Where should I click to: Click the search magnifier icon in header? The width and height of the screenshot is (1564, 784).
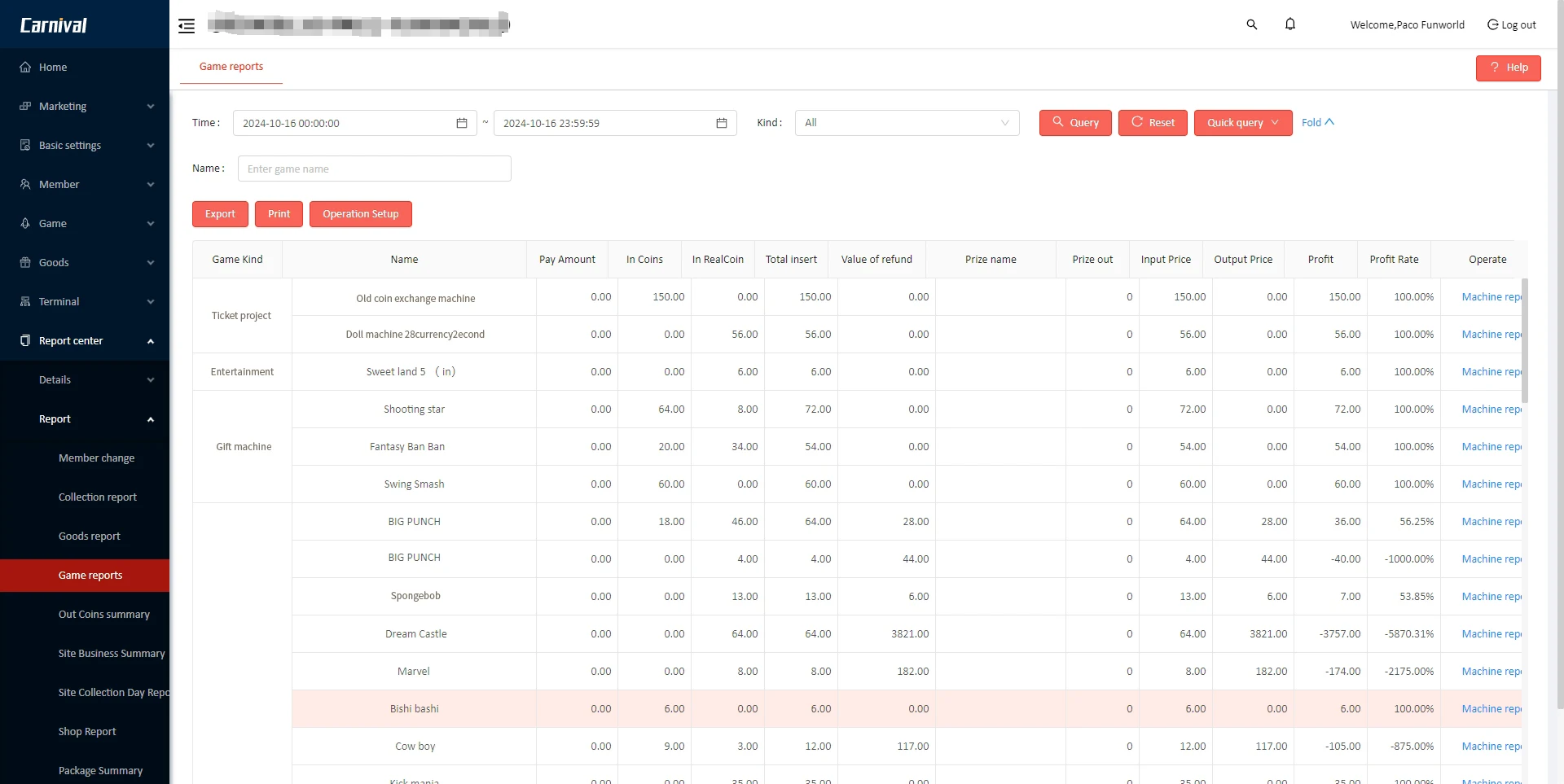1252,24
